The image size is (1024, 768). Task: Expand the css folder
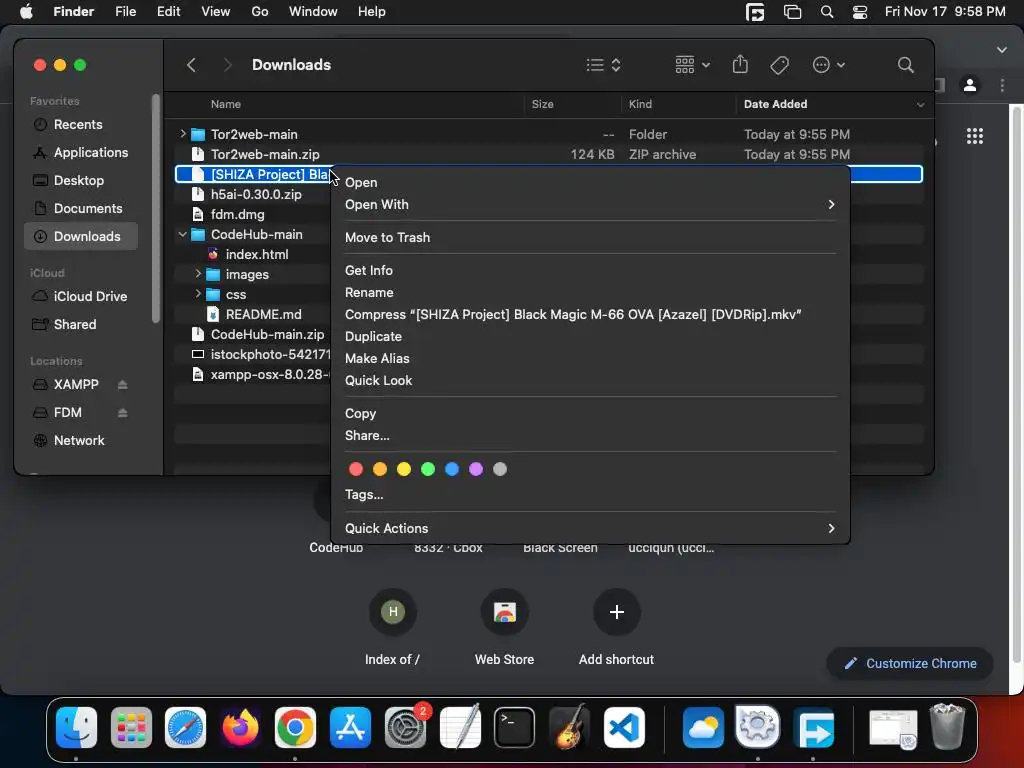click(x=198, y=295)
